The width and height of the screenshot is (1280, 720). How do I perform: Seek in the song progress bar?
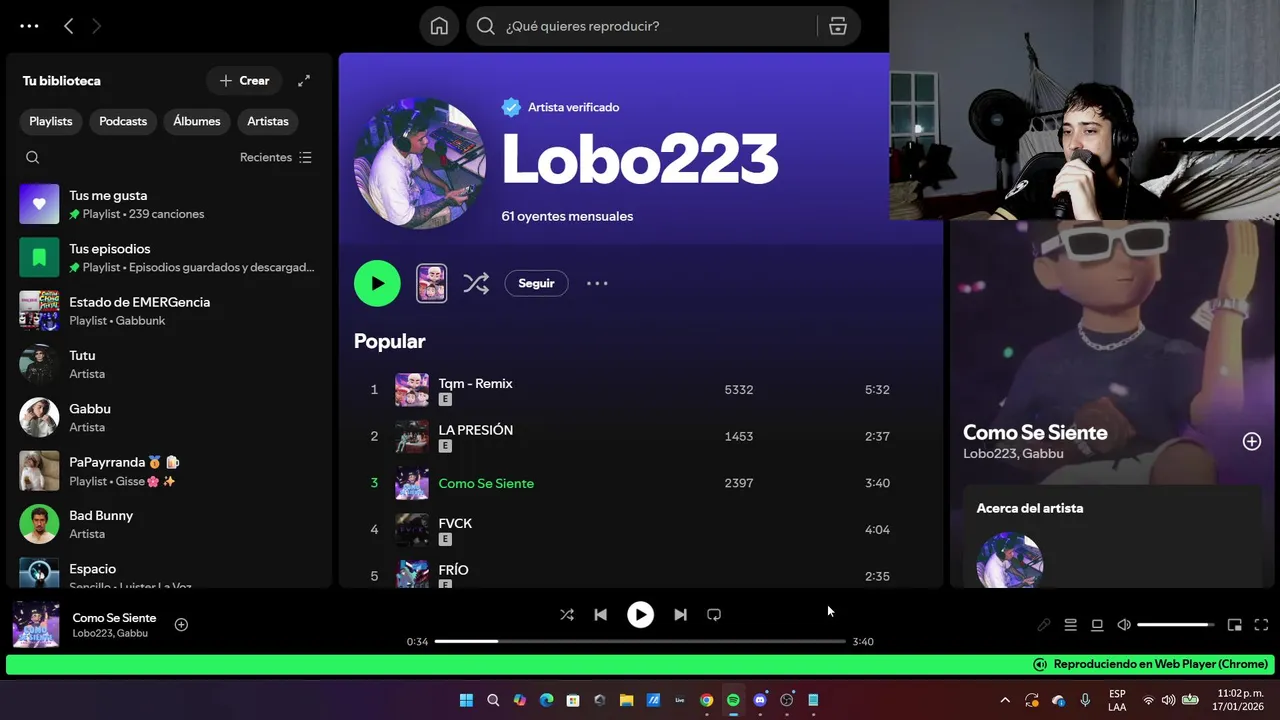point(640,641)
